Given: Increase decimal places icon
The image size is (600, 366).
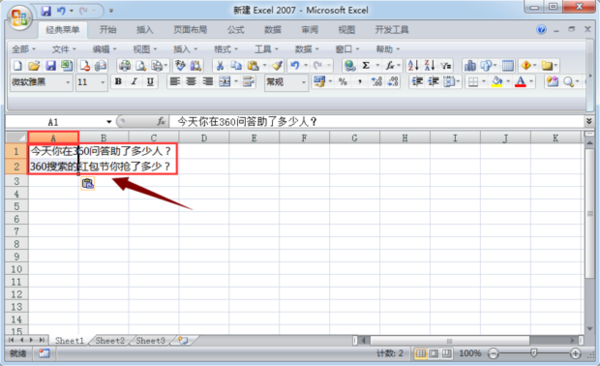Looking at the screenshot, I should (377, 82).
